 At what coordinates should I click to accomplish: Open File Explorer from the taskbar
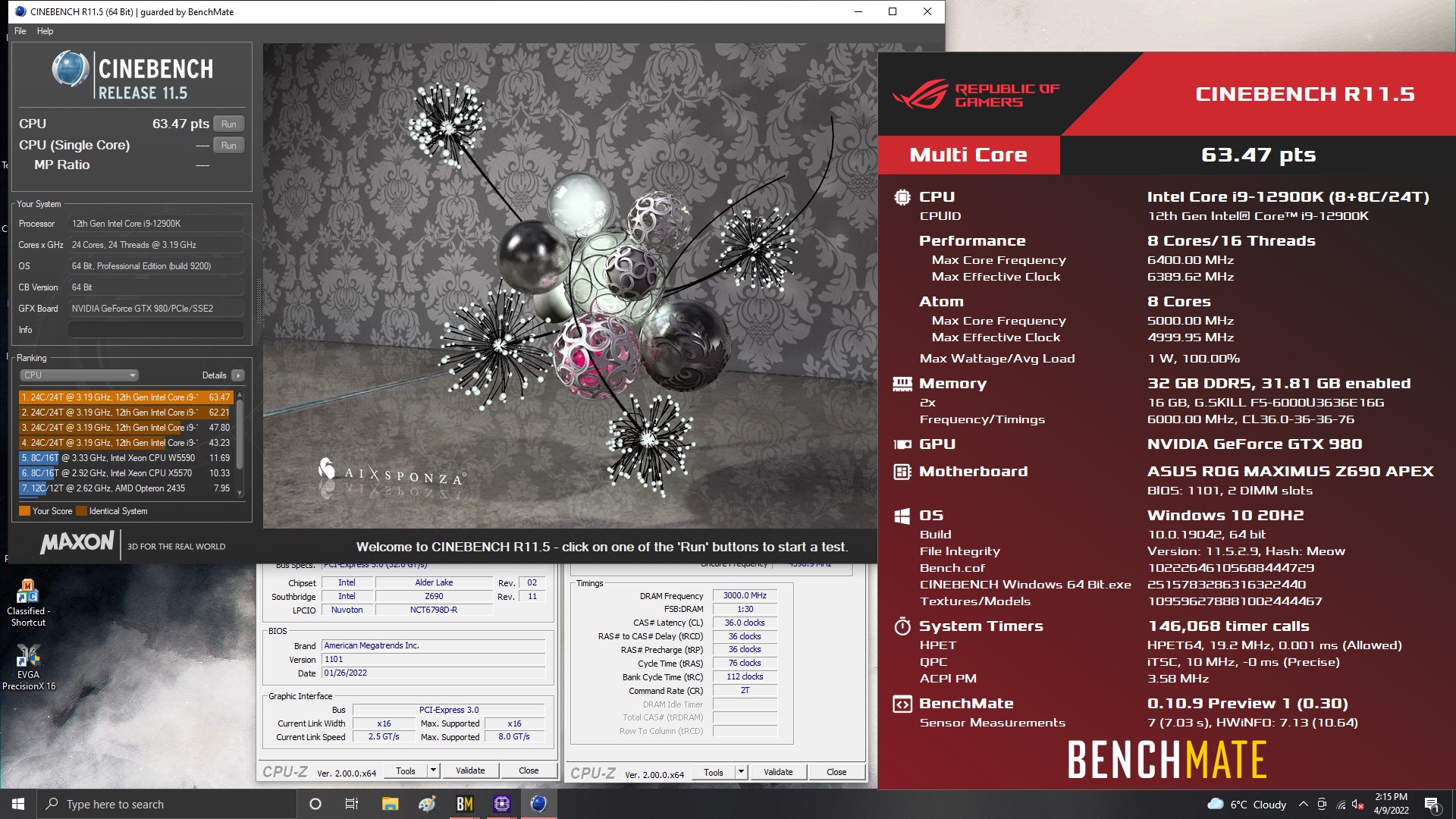coord(390,804)
